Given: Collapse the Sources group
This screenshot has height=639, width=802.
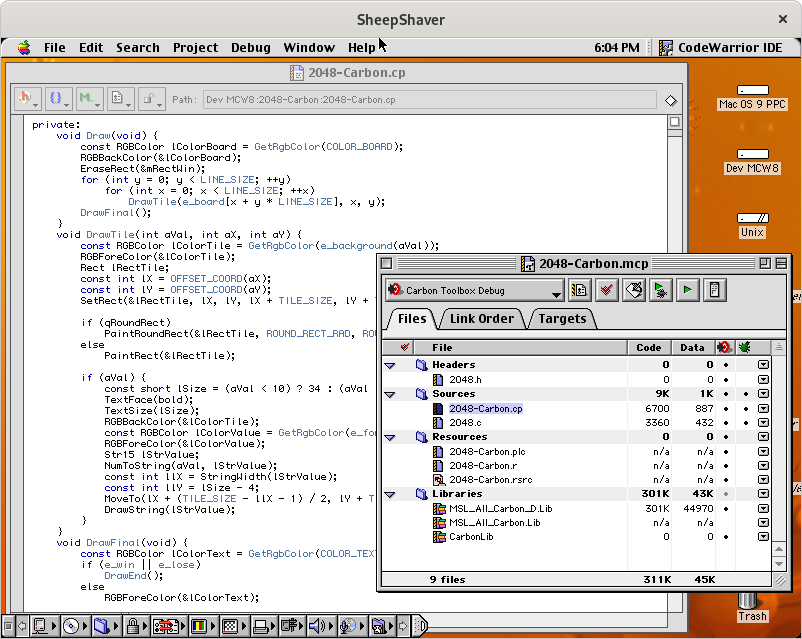Looking at the screenshot, I should [x=390, y=394].
